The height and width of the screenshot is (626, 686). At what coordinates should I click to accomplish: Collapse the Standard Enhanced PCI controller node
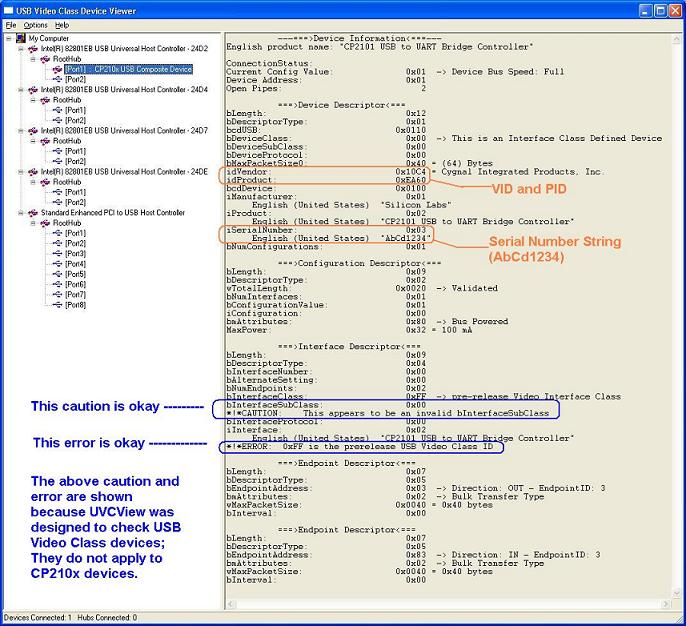(x=21, y=213)
